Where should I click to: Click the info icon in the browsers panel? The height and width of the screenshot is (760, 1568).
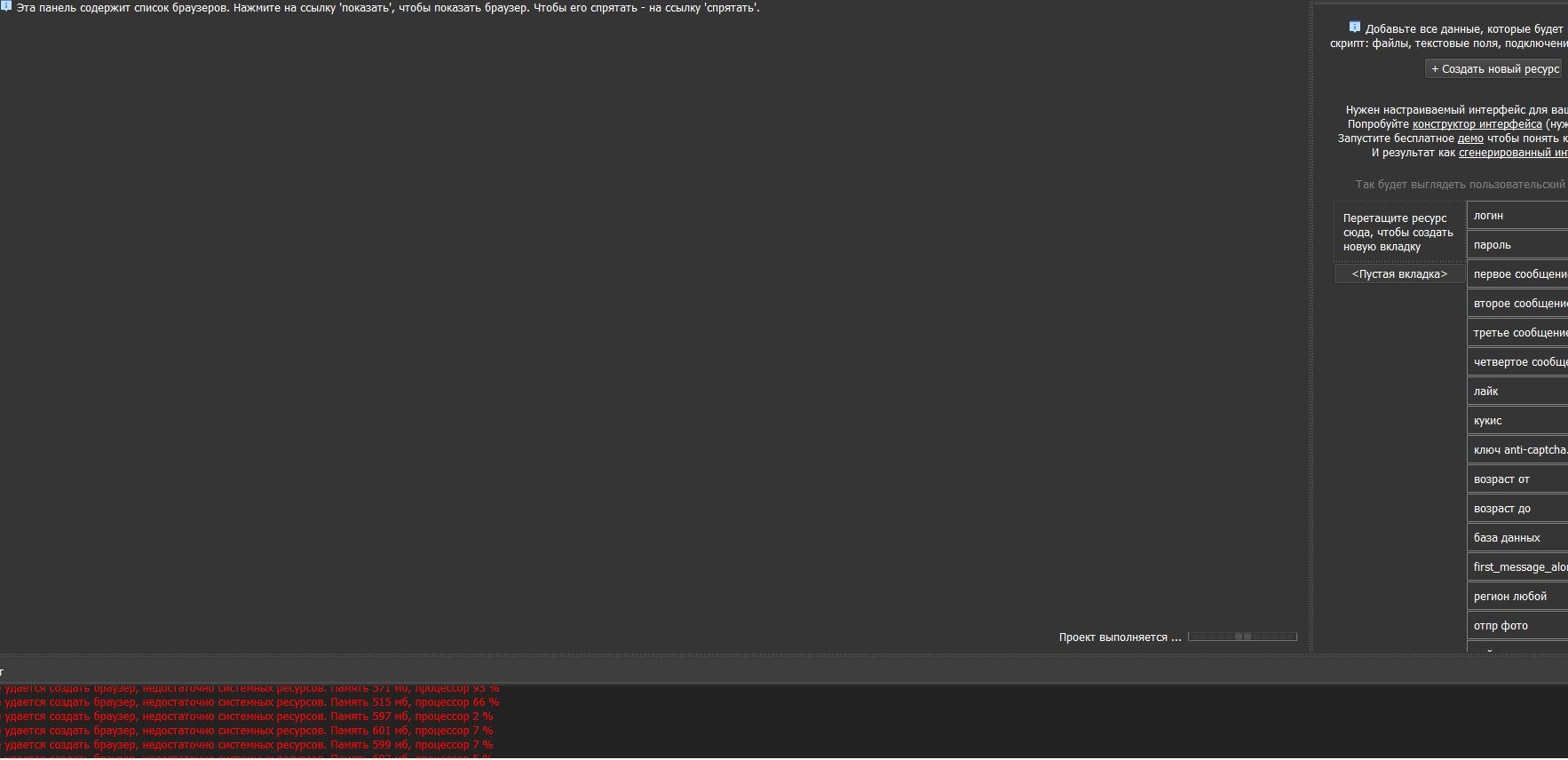point(5,6)
